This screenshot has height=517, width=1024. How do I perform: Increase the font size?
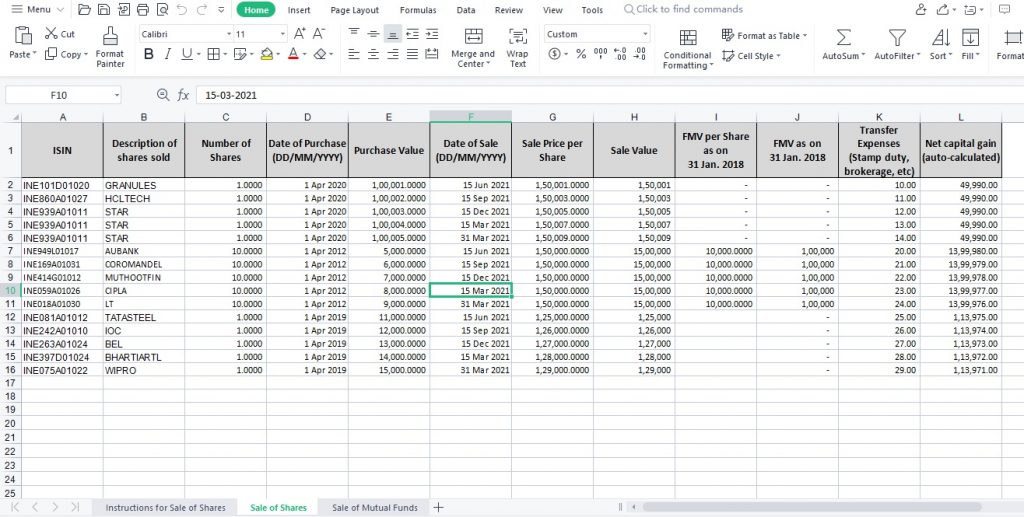(299, 34)
